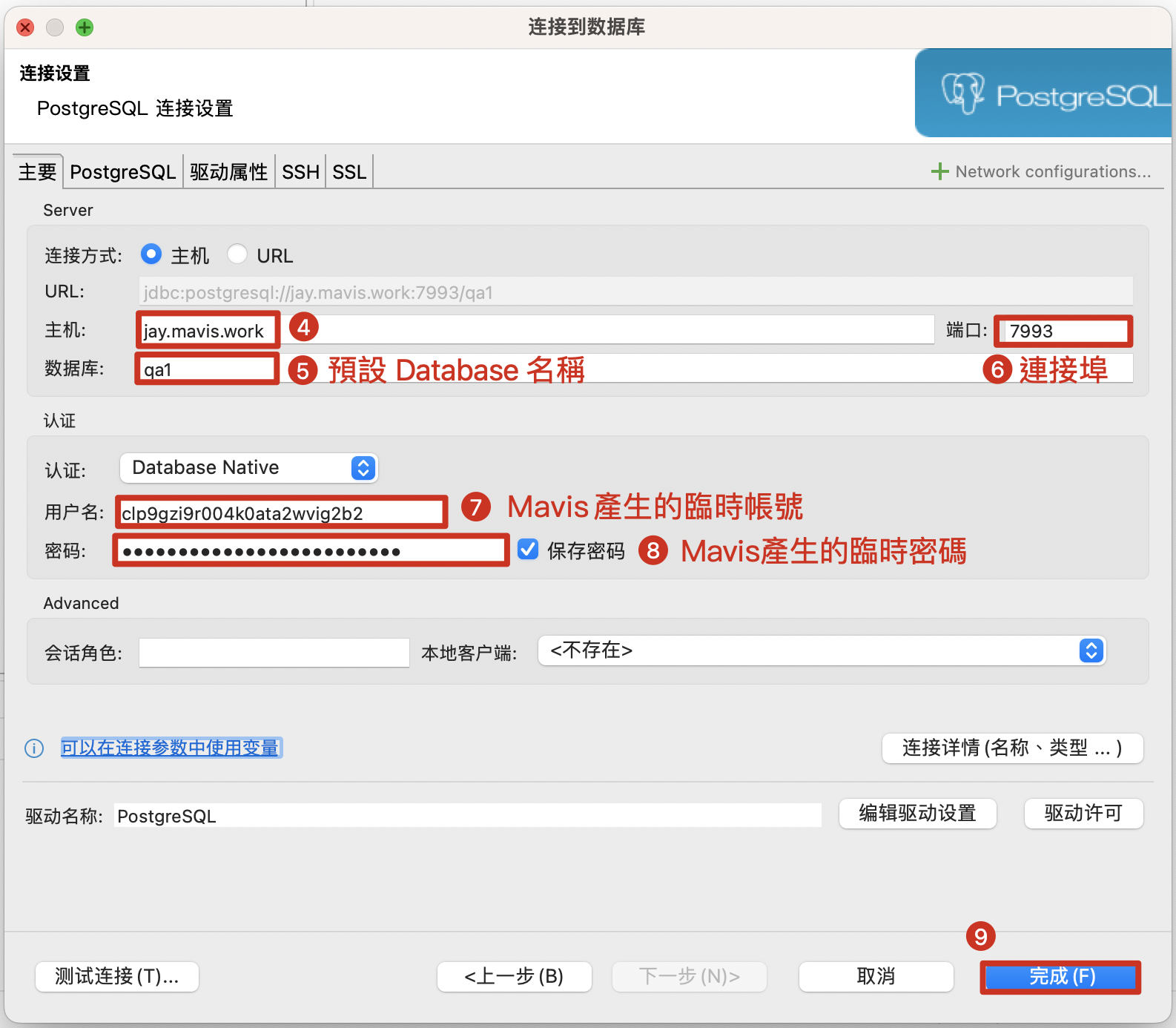Go back with the 上一步 button
The width and height of the screenshot is (1176, 1028).
514,976
